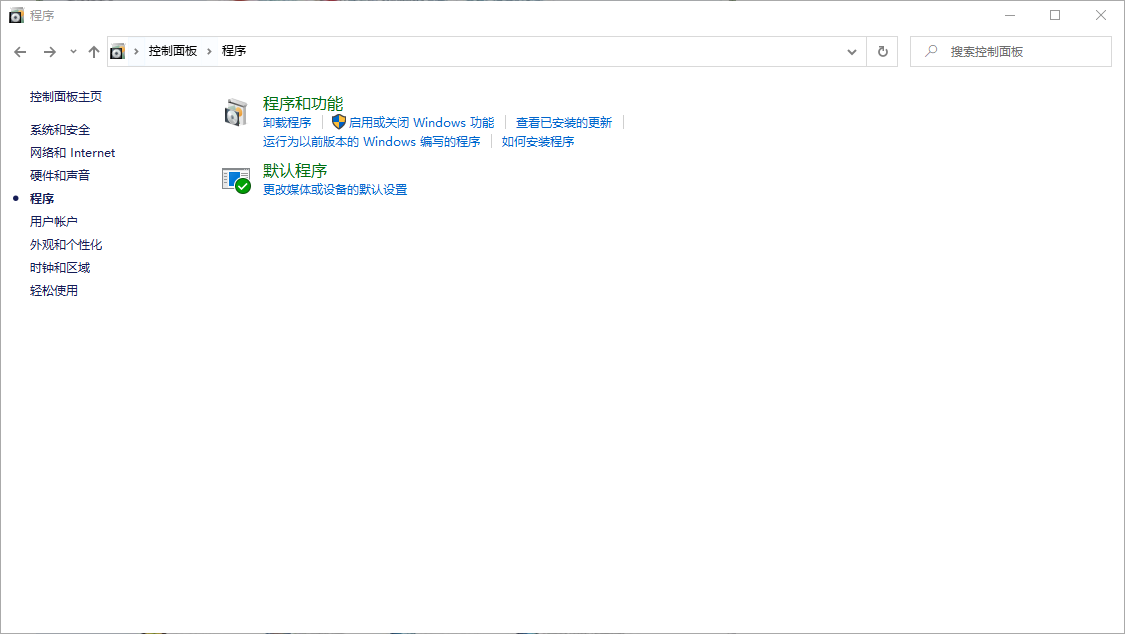Screen dimensions: 1125x634
Task: Open 卸载程序
Action: point(286,121)
